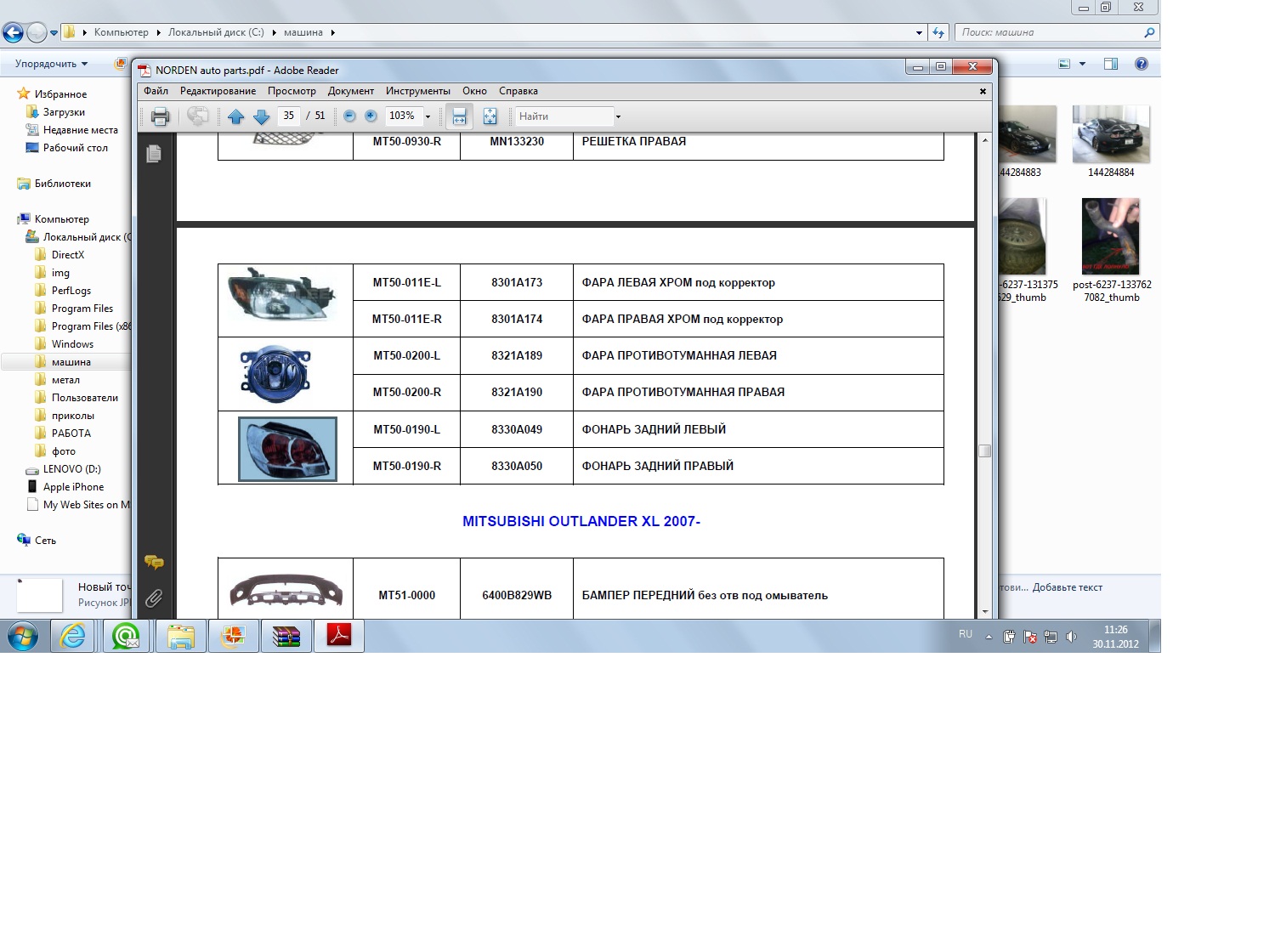
Task: Zoom out using the minus button
Action: [x=349, y=116]
